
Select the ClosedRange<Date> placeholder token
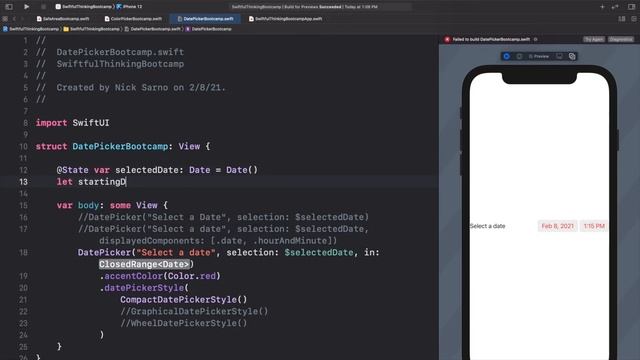(x=144, y=264)
